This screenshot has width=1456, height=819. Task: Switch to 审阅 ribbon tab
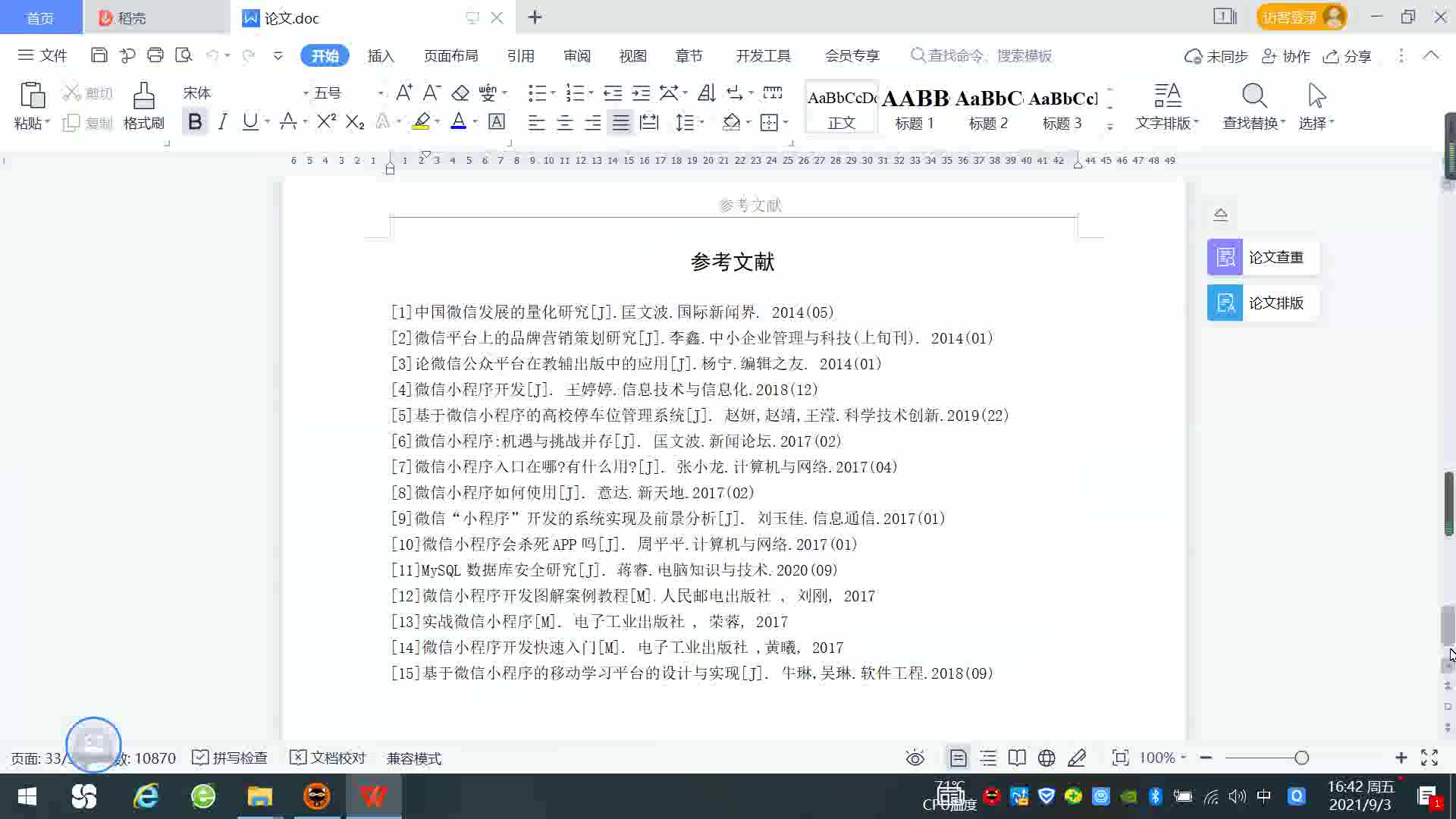(x=576, y=55)
